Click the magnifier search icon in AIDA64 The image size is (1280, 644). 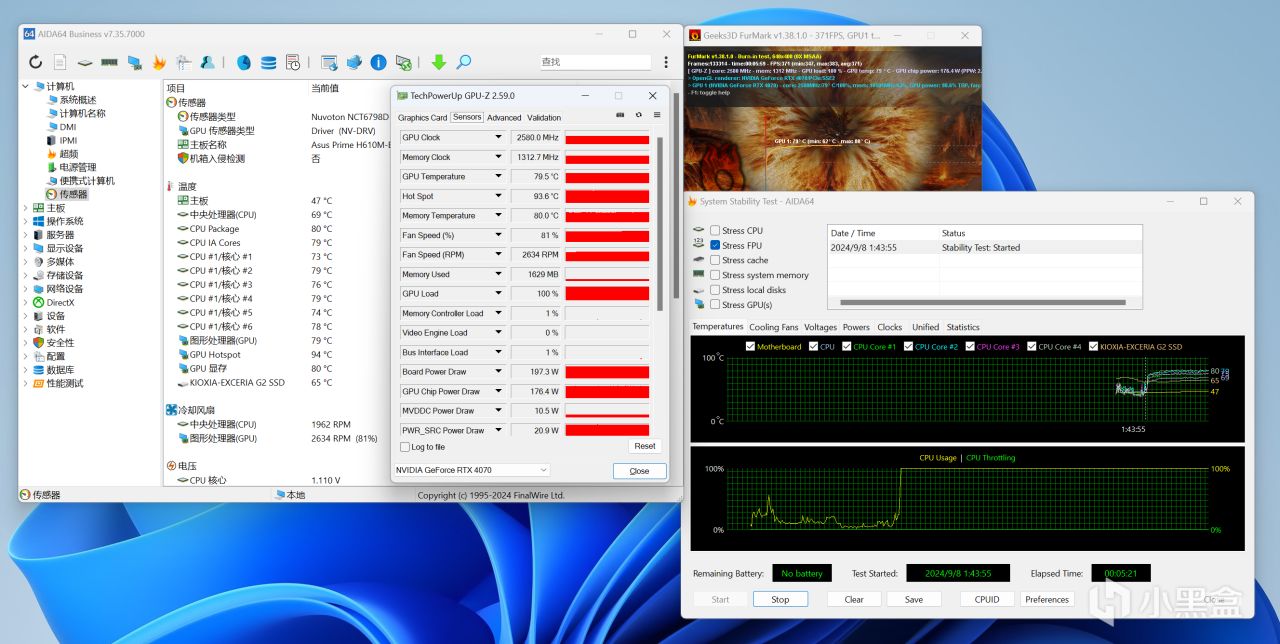click(x=464, y=62)
